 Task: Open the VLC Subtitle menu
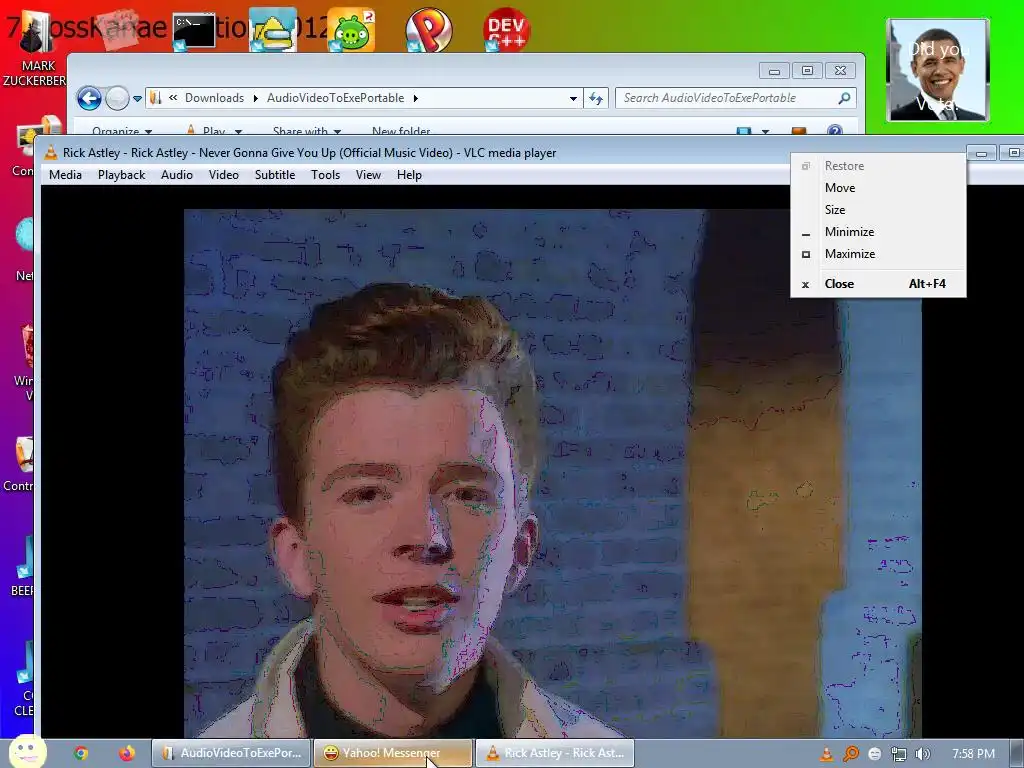275,175
